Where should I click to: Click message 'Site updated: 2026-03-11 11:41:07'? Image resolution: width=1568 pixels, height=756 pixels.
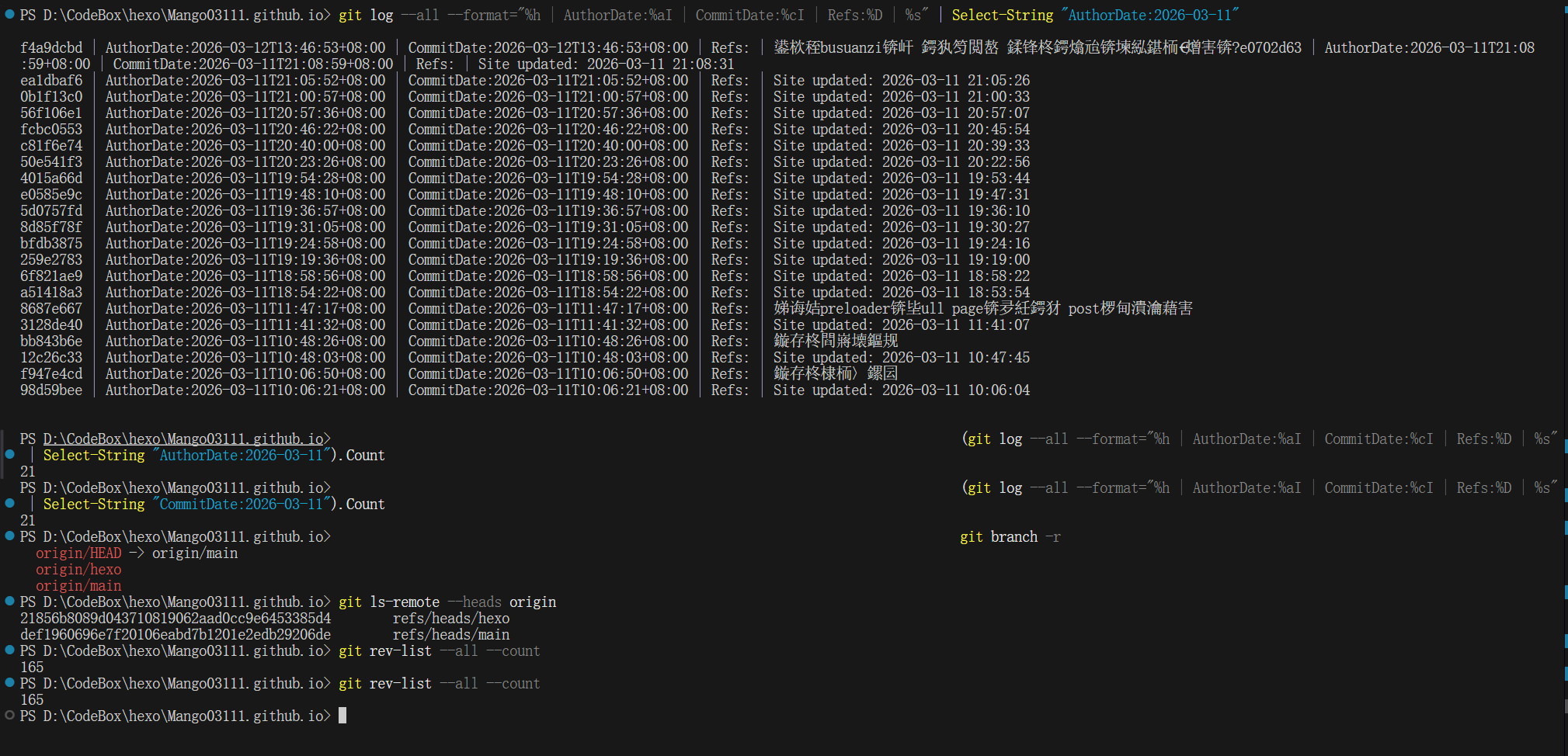(x=902, y=324)
